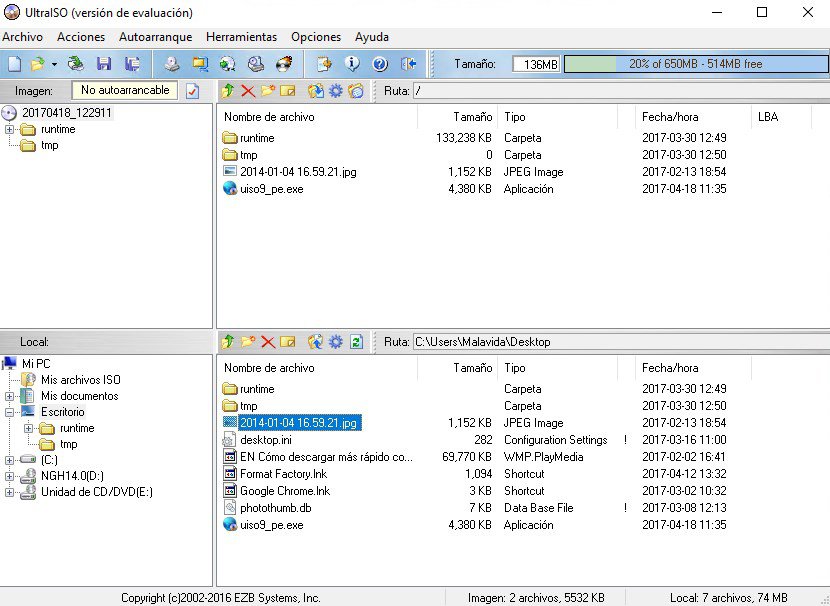Click the Convert image disc icon
This screenshot has height=606, width=830.
(228, 64)
